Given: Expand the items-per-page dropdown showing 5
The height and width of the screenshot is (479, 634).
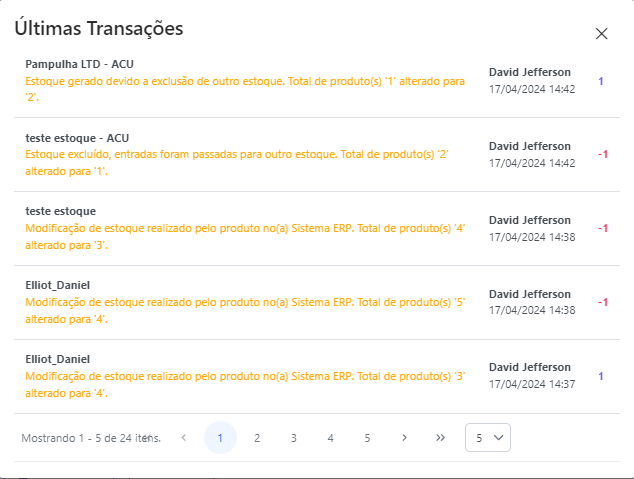Looking at the screenshot, I should pos(488,438).
